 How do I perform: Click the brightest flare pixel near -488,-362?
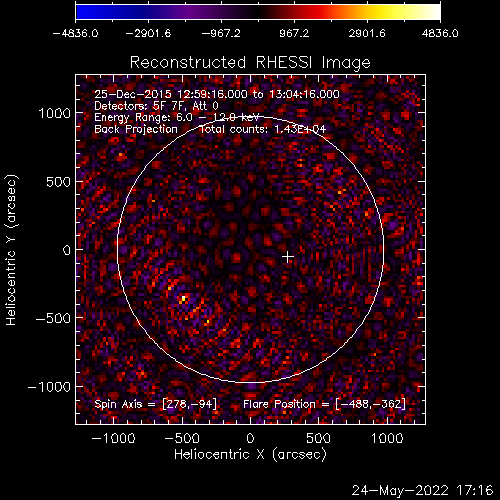coord(183,298)
